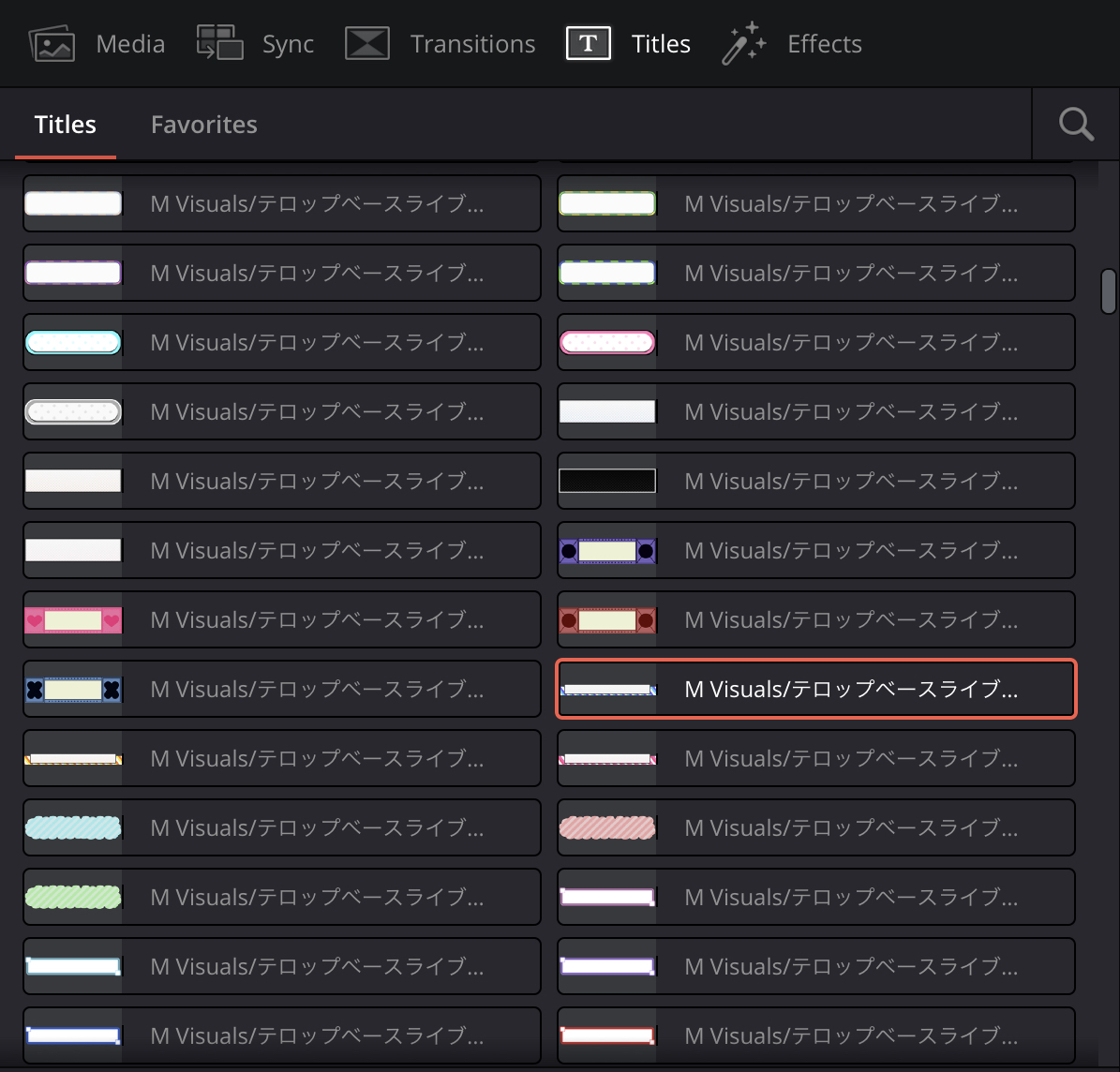This screenshot has height=1072, width=1120.
Task: Select blue title with black X marks
Action: pos(281,689)
